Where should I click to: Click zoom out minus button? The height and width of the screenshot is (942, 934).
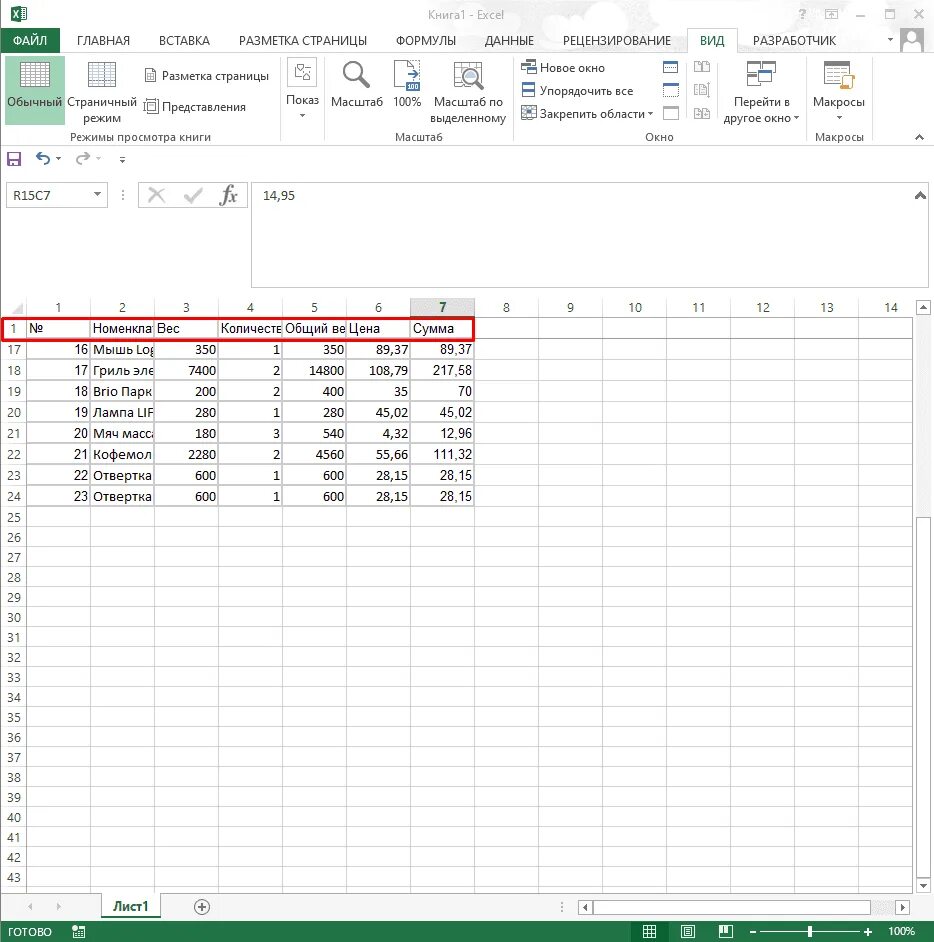(753, 931)
